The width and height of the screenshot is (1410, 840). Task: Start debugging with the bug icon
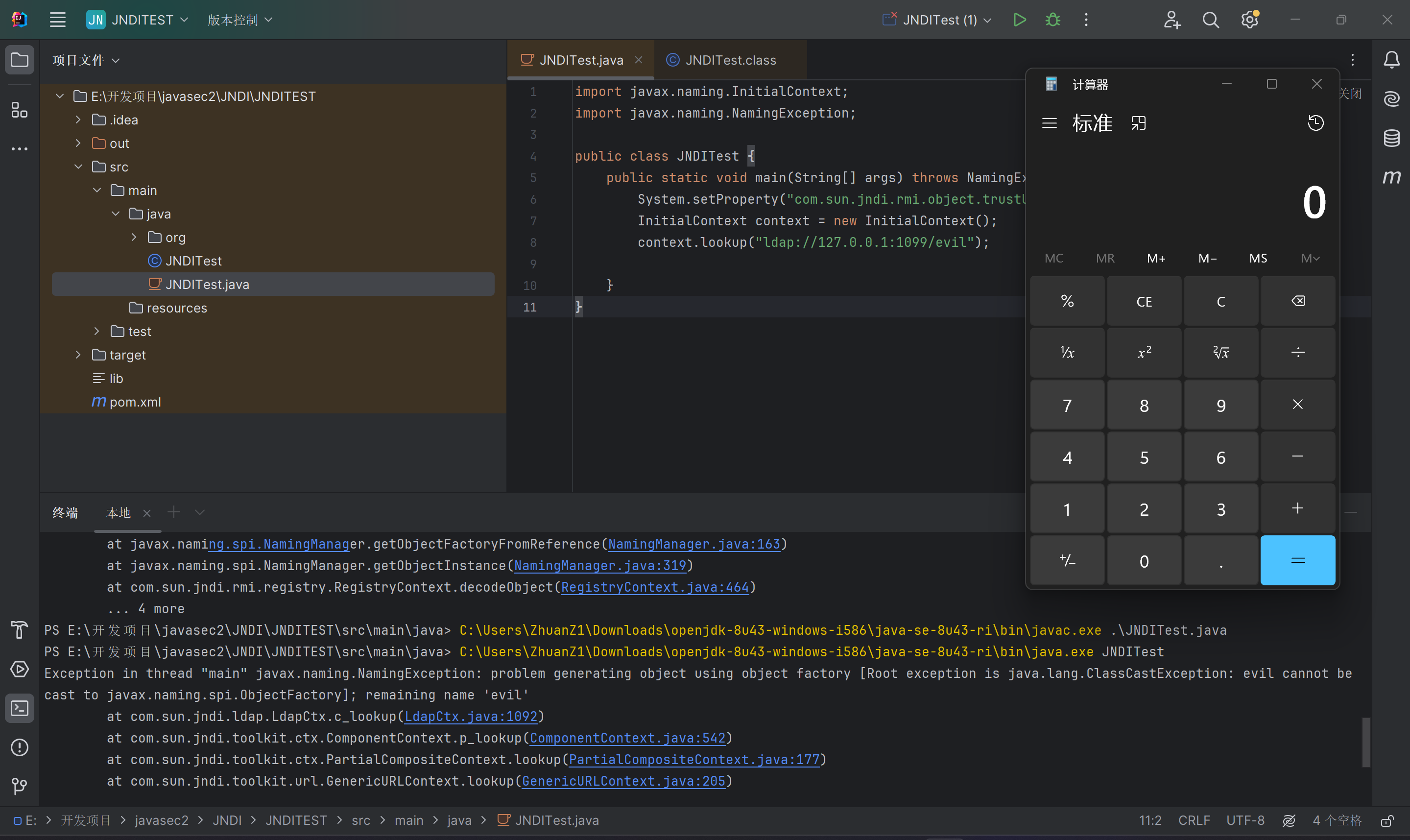coord(1052,20)
